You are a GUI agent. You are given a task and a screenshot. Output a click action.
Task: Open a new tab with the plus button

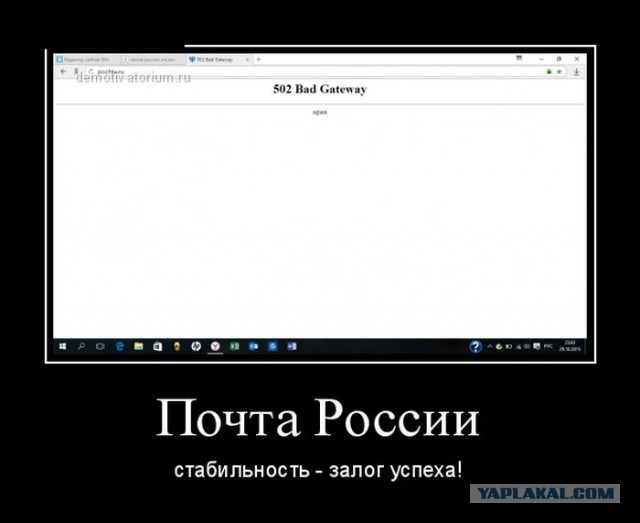pos(258,60)
